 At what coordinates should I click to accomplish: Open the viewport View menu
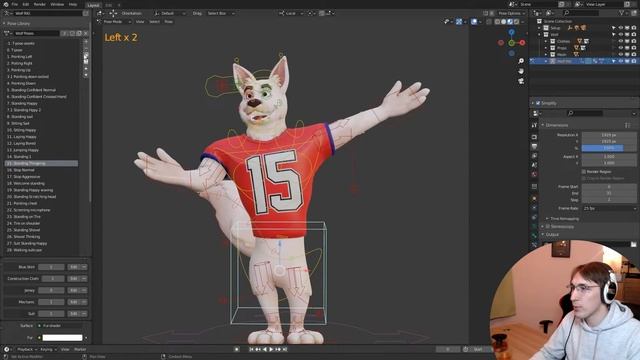(x=140, y=22)
